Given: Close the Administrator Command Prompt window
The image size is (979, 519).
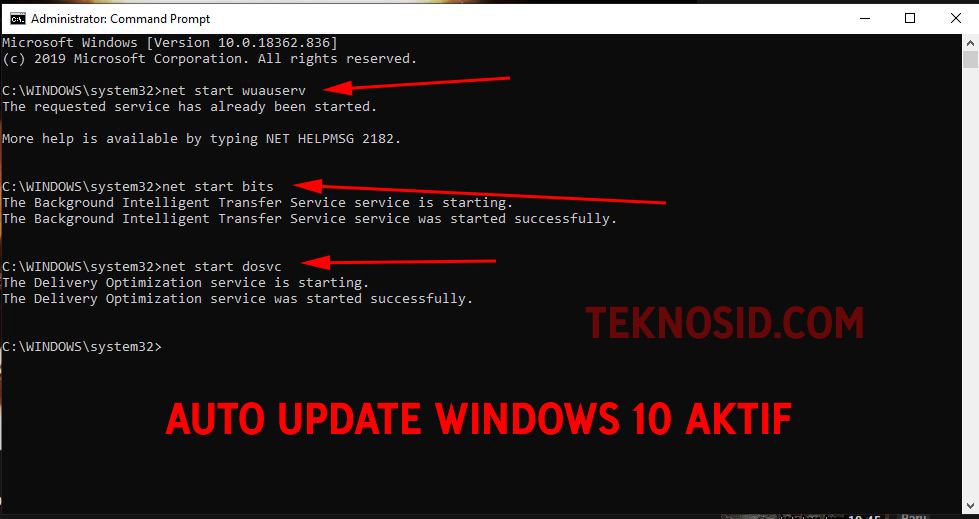Looking at the screenshot, I should (955, 19).
